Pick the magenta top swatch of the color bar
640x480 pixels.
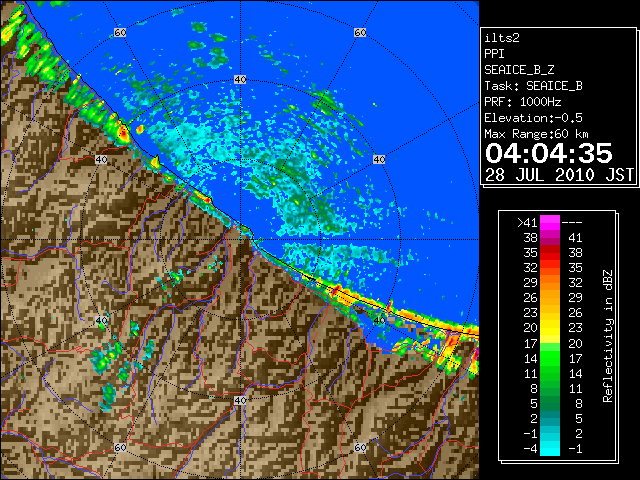tap(550, 222)
